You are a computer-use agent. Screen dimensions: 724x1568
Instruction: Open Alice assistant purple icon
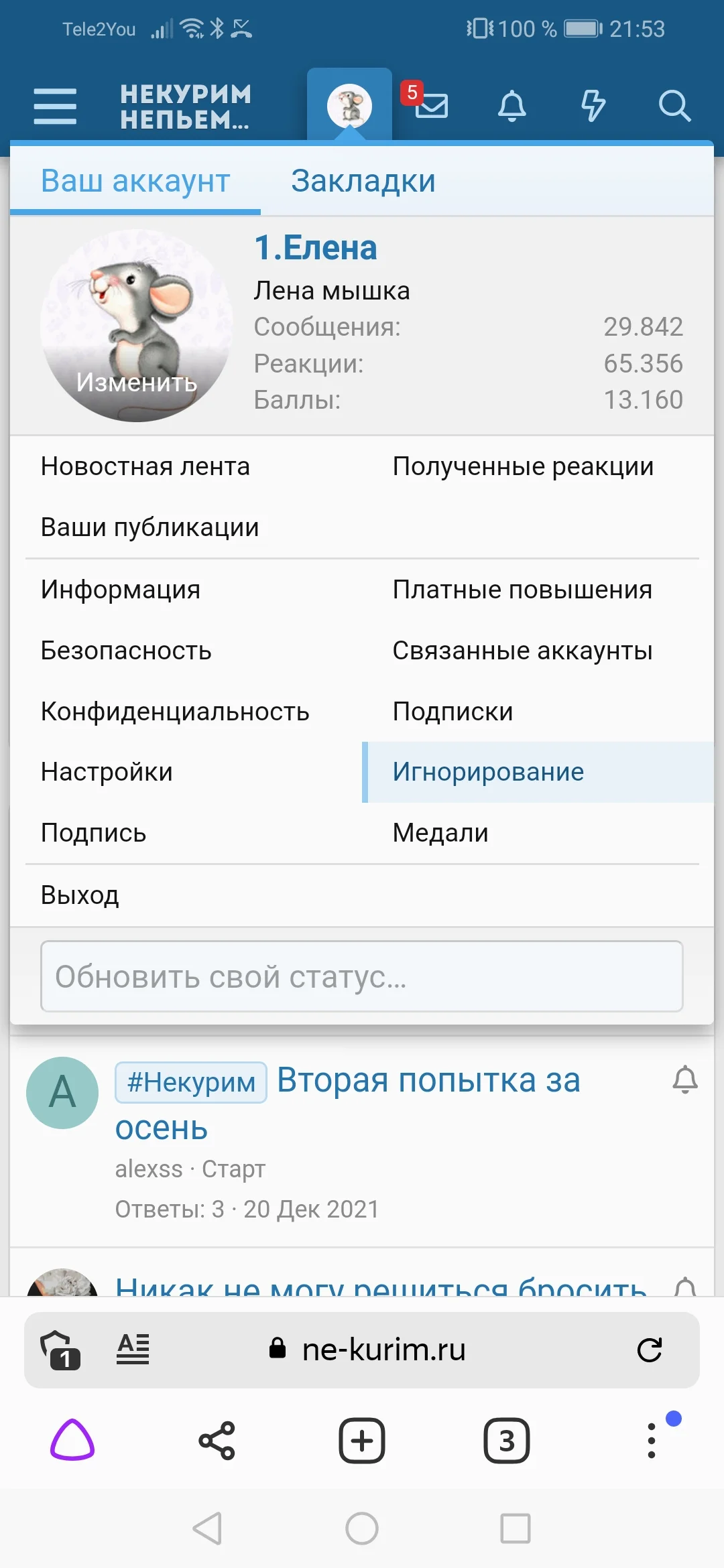point(72,1440)
